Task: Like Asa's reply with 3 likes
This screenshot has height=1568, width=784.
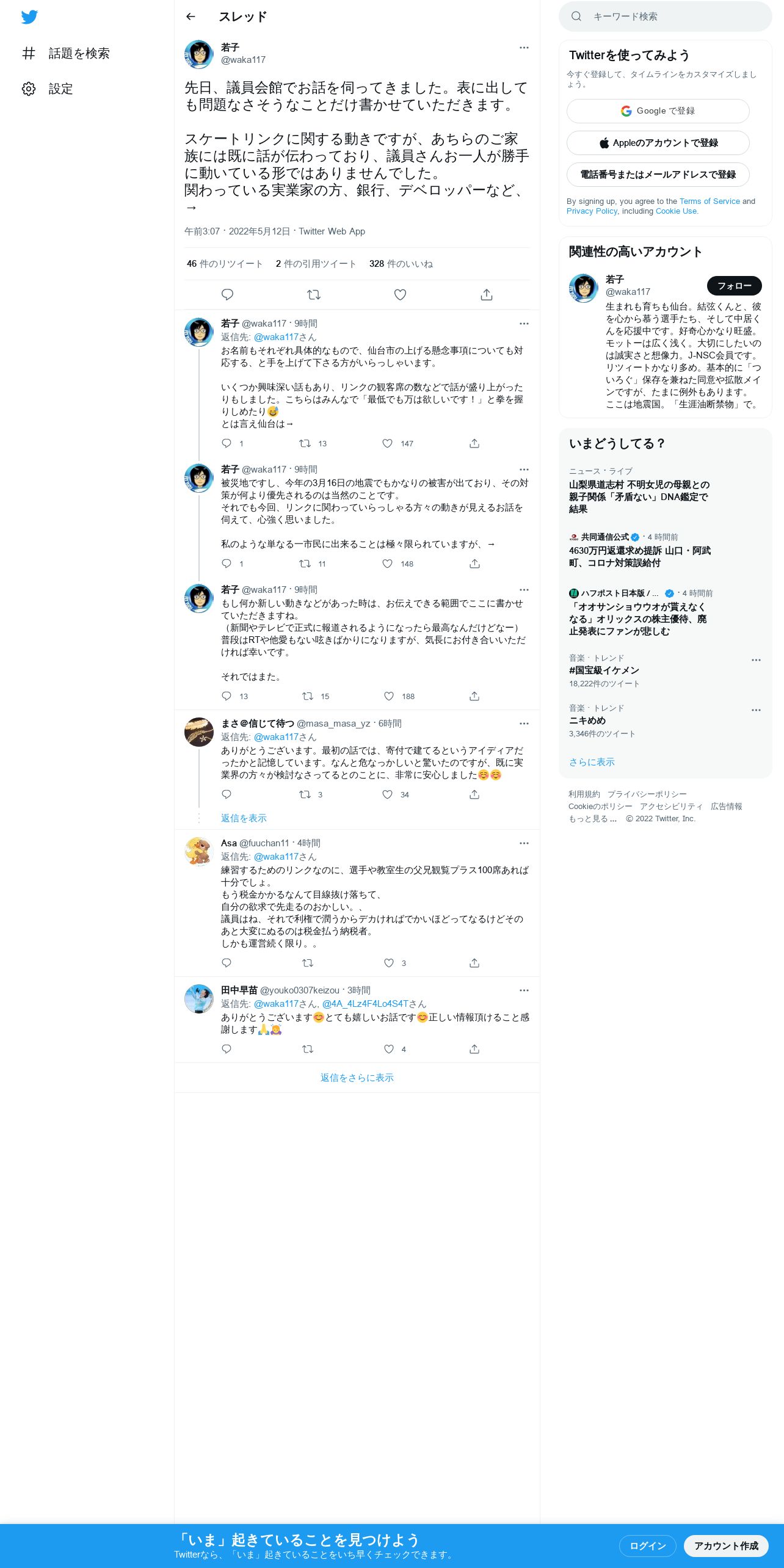Action: (389, 963)
